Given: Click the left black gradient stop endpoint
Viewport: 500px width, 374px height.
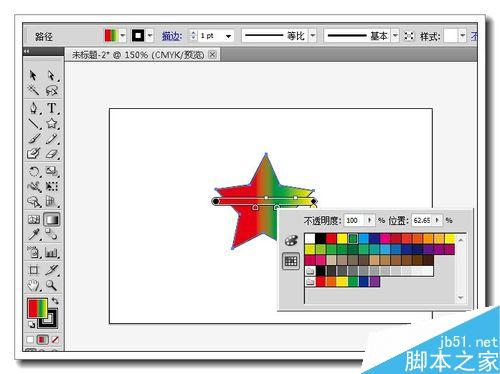Looking at the screenshot, I should (216, 201).
